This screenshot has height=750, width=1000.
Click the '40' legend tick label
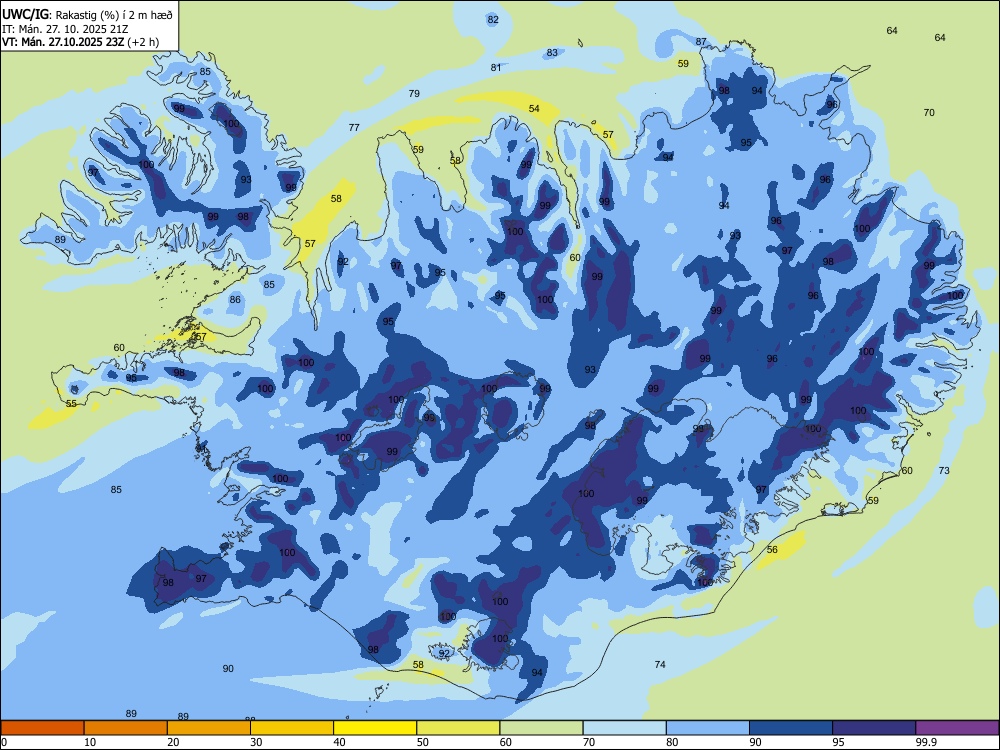coord(339,742)
